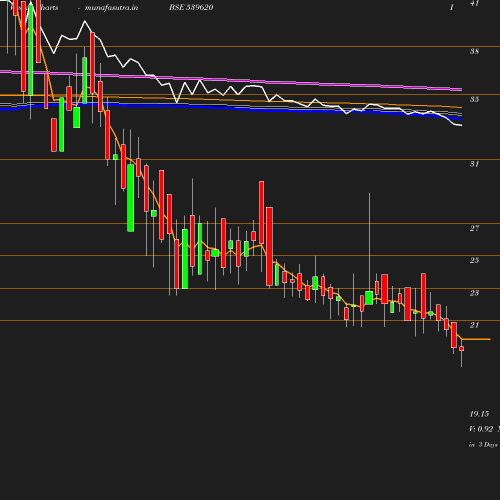The image size is (500, 500).
Task: Click the 41 price axis label
Action: tap(474, 3)
